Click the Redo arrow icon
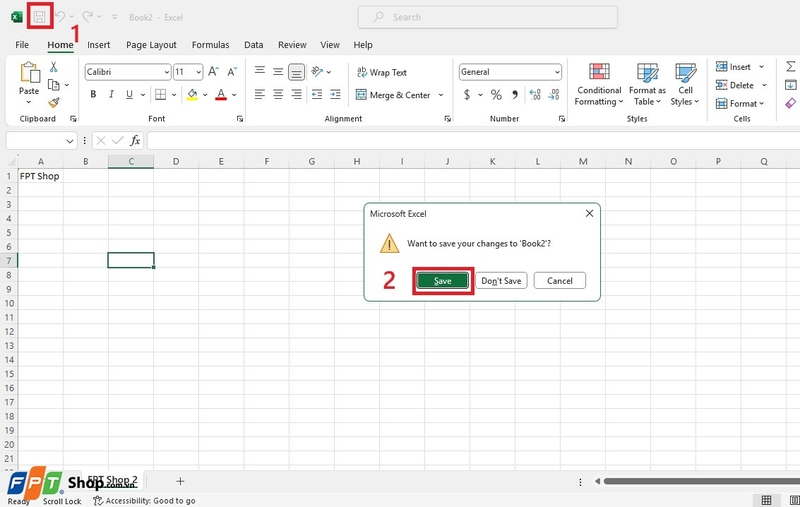800x507 pixels. (88, 17)
